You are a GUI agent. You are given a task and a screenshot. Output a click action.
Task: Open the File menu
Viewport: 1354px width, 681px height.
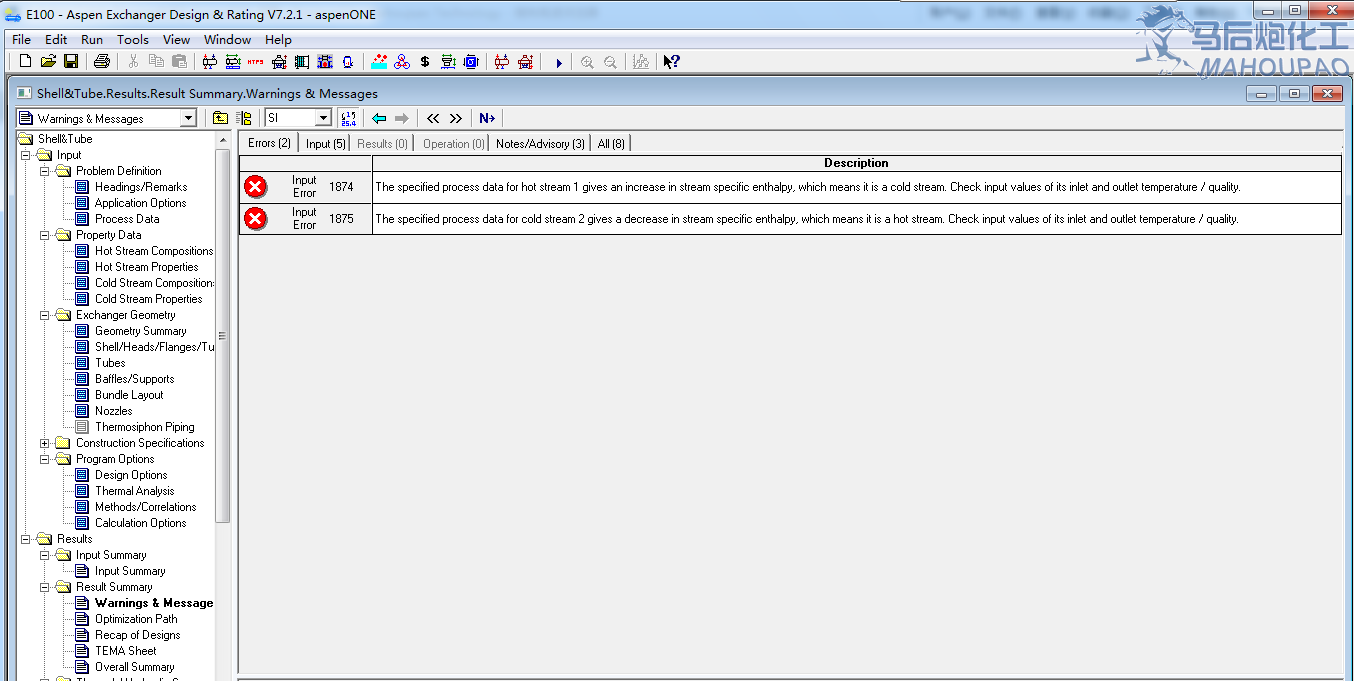pyautogui.click(x=21, y=40)
